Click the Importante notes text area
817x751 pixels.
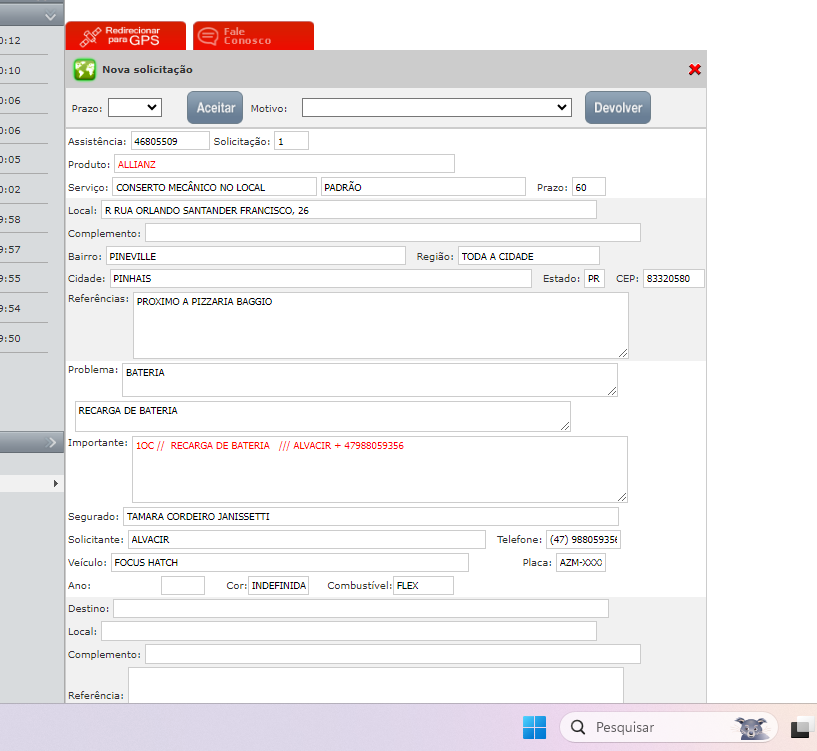[x=380, y=470]
